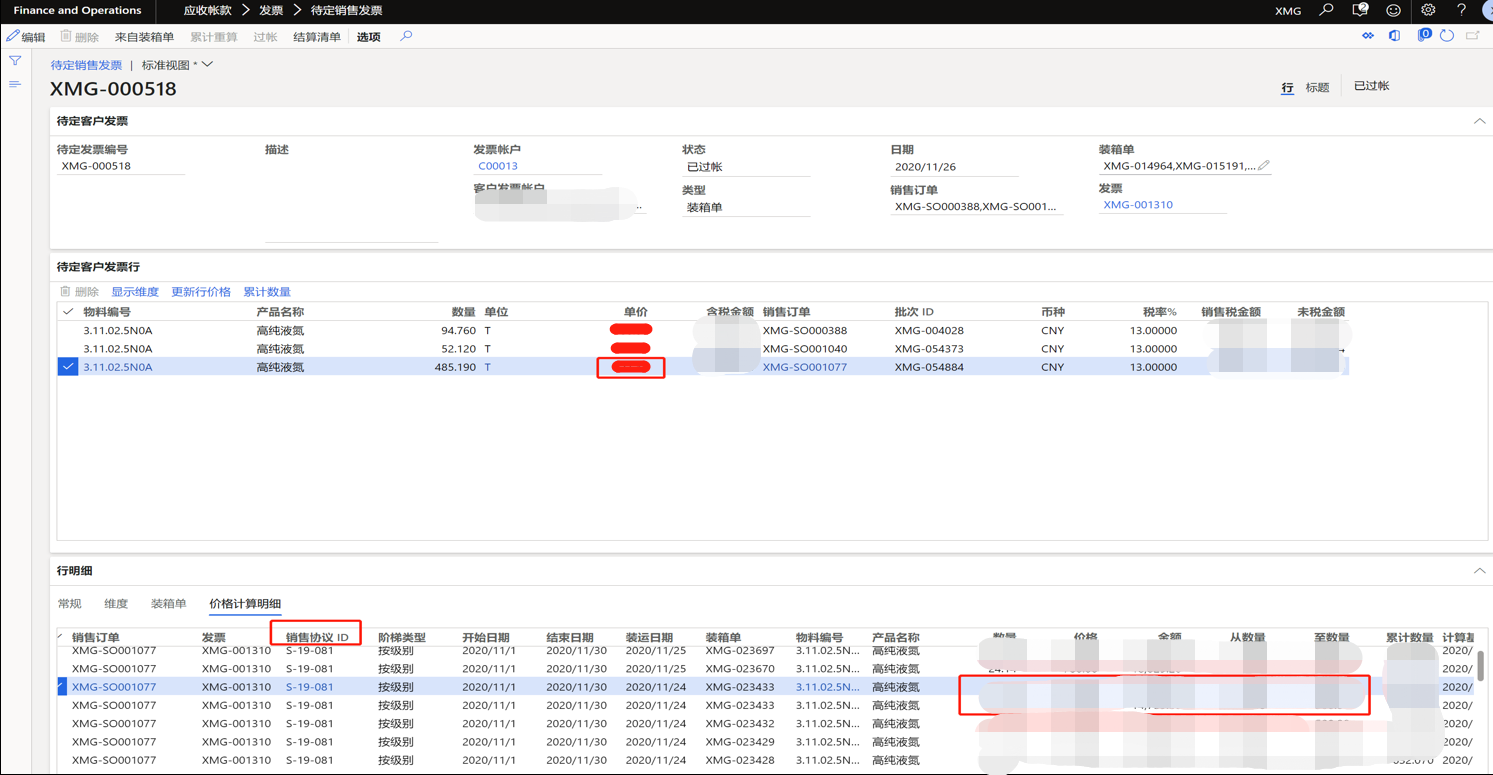Click the empty 描述 input field
The height and width of the screenshot is (775, 1493).
click(x=352, y=200)
